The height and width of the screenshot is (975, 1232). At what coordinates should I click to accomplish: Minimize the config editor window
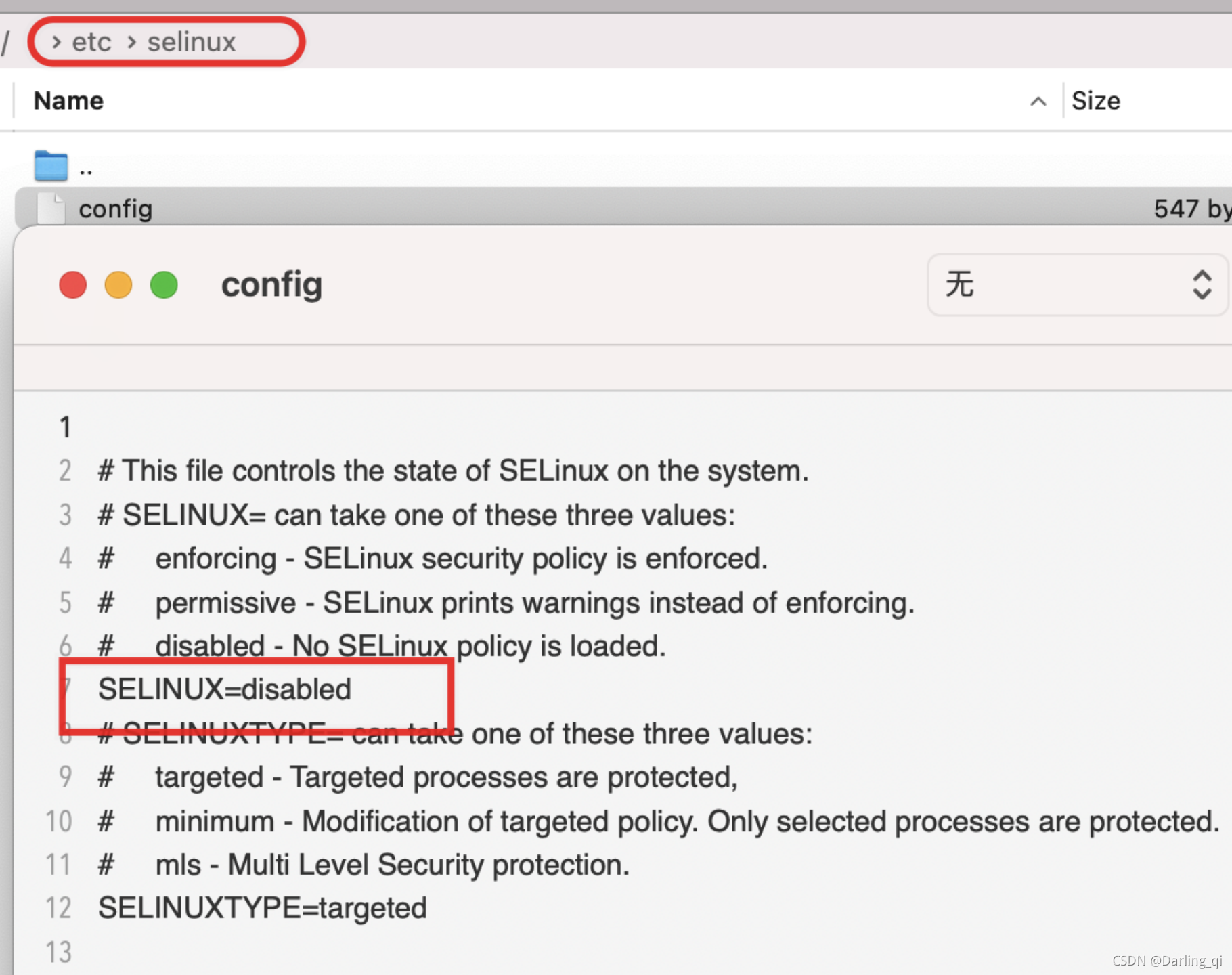click(x=118, y=284)
